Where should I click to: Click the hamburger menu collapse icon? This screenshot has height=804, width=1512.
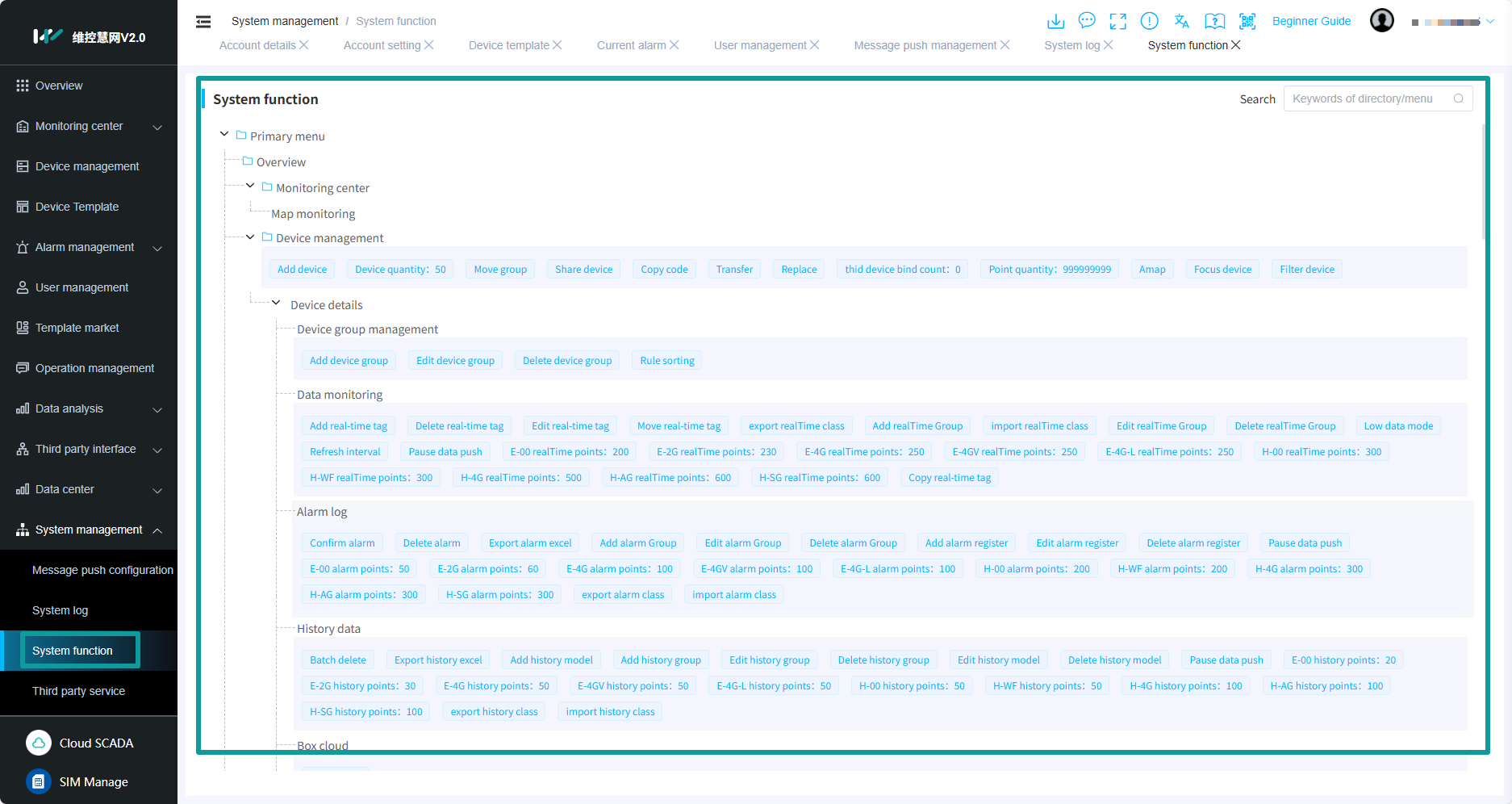pos(203,22)
